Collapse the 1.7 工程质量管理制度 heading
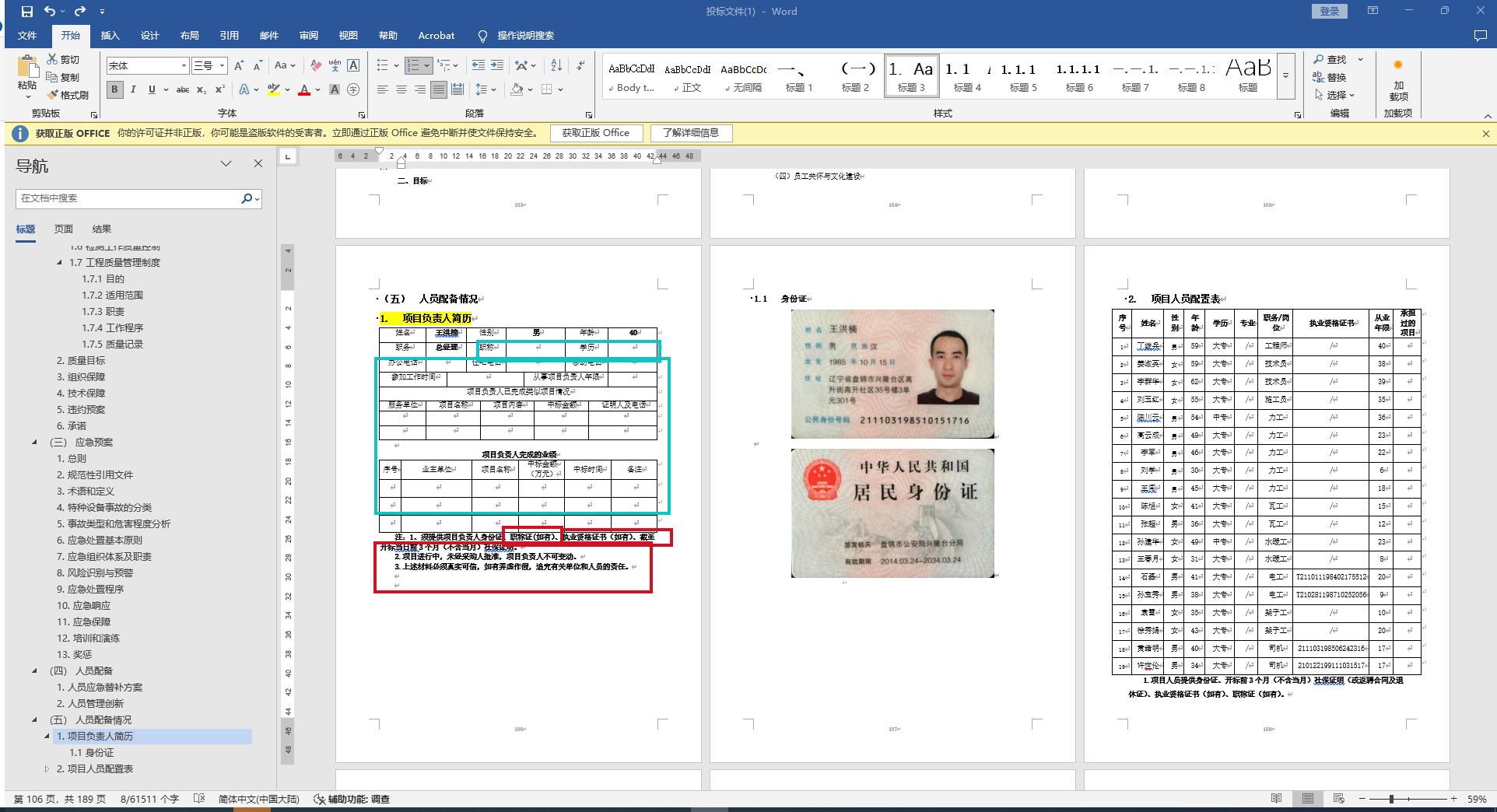This screenshot has height=812, width=1497. point(60,263)
